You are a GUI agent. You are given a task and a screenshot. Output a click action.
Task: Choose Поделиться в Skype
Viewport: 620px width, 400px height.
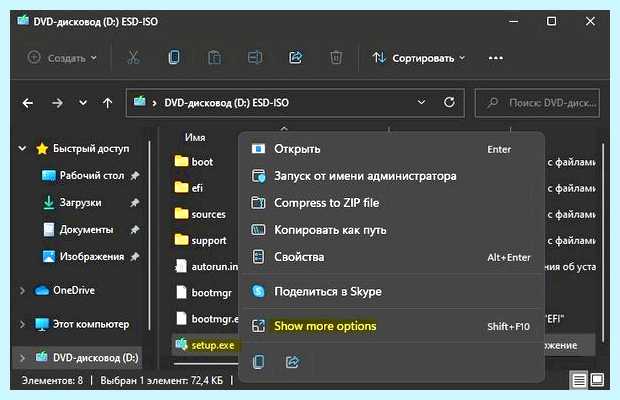(x=391, y=292)
